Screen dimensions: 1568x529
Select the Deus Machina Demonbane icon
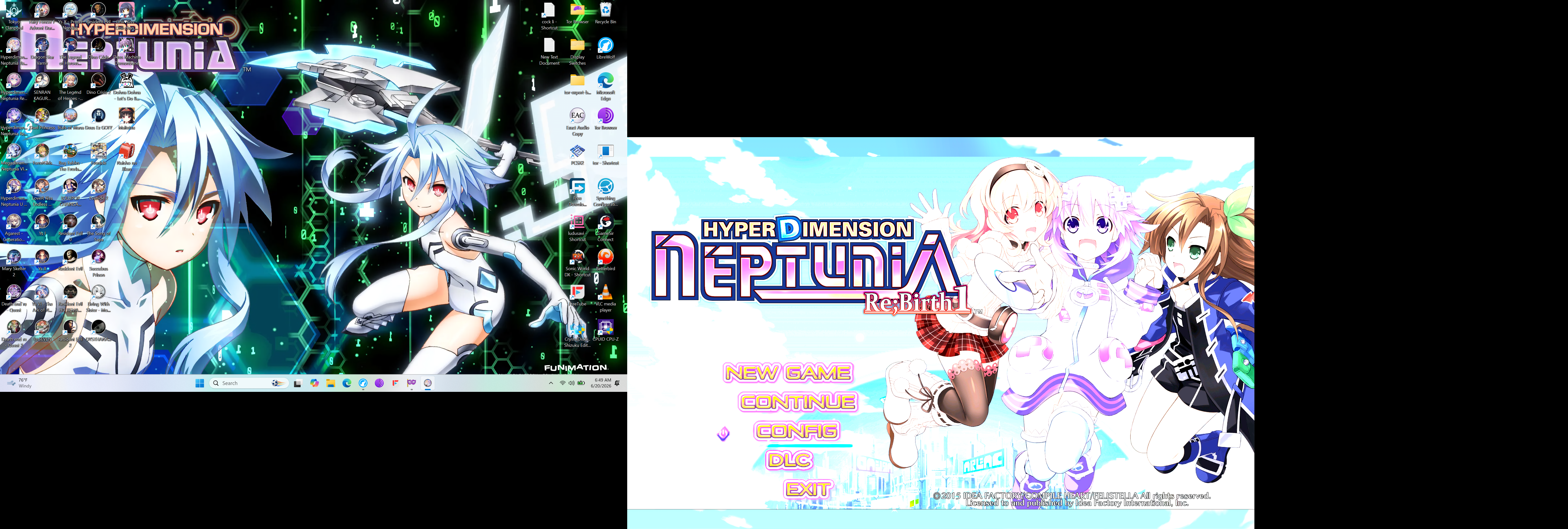point(127,51)
